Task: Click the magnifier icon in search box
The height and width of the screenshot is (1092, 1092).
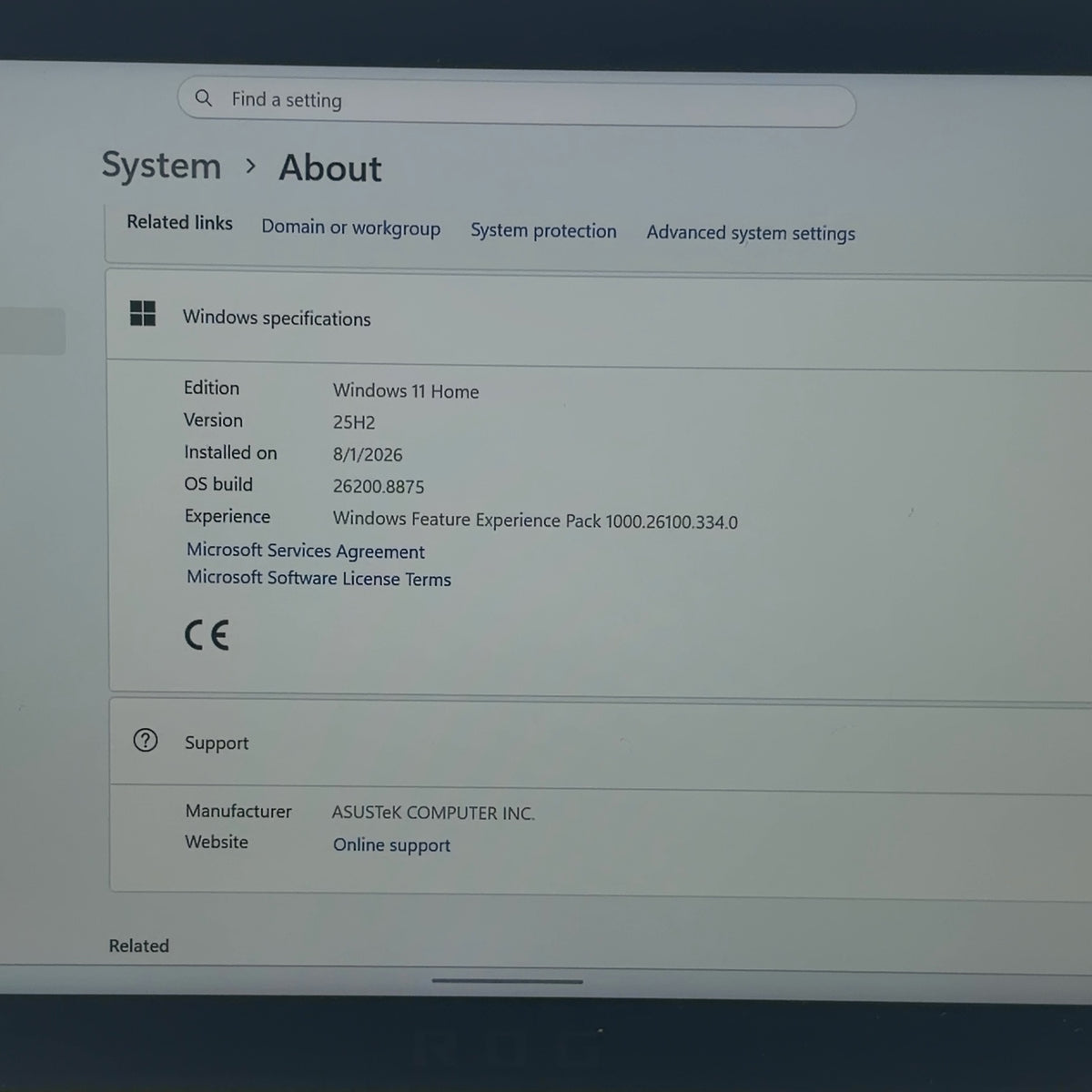Action: pyautogui.click(x=204, y=97)
